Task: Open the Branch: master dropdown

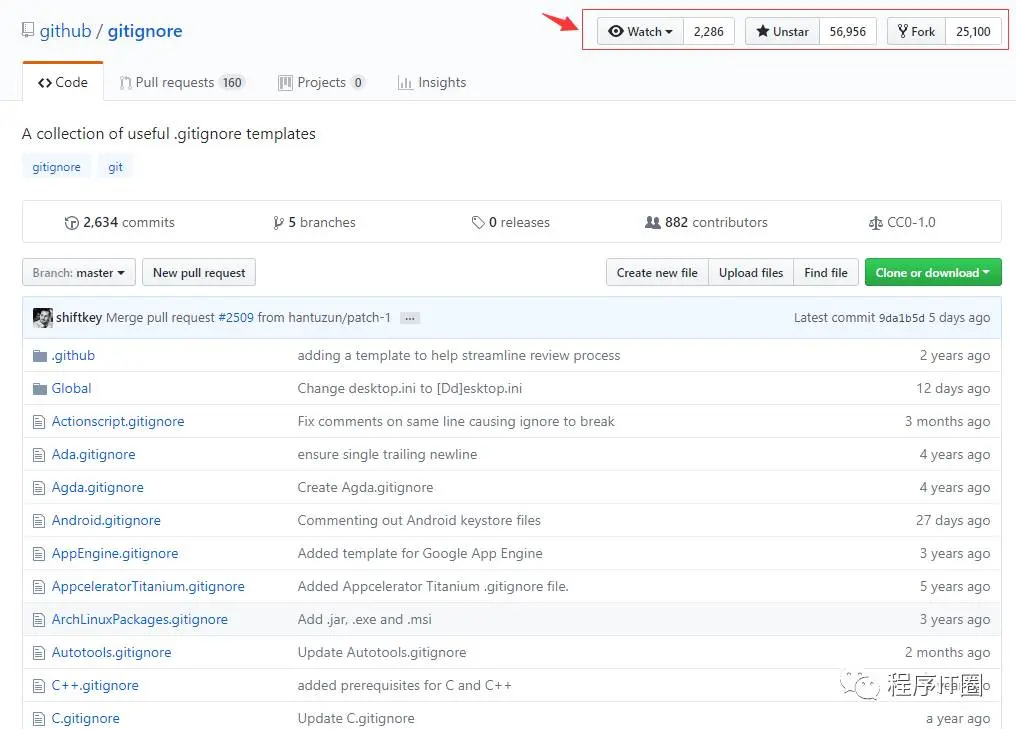Action: [78, 273]
